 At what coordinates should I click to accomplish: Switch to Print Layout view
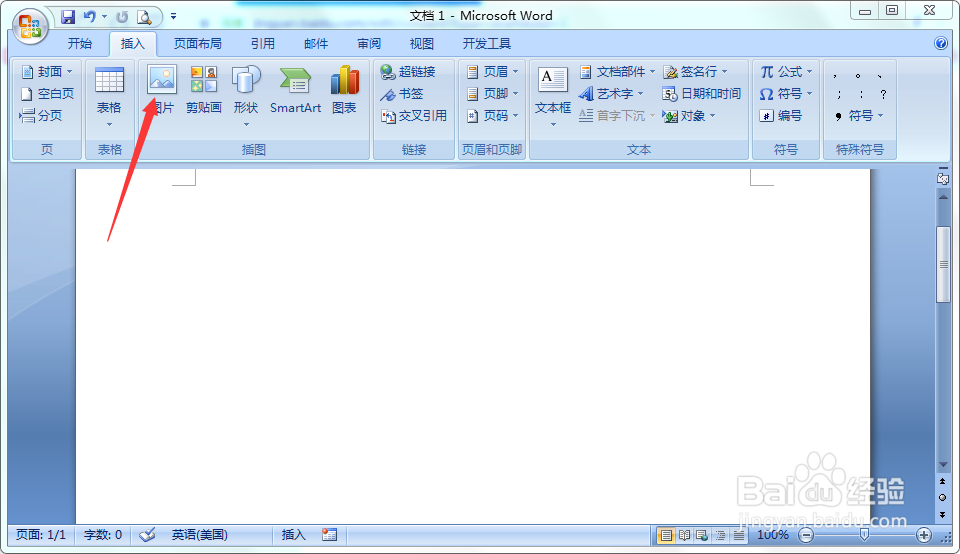pos(666,536)
